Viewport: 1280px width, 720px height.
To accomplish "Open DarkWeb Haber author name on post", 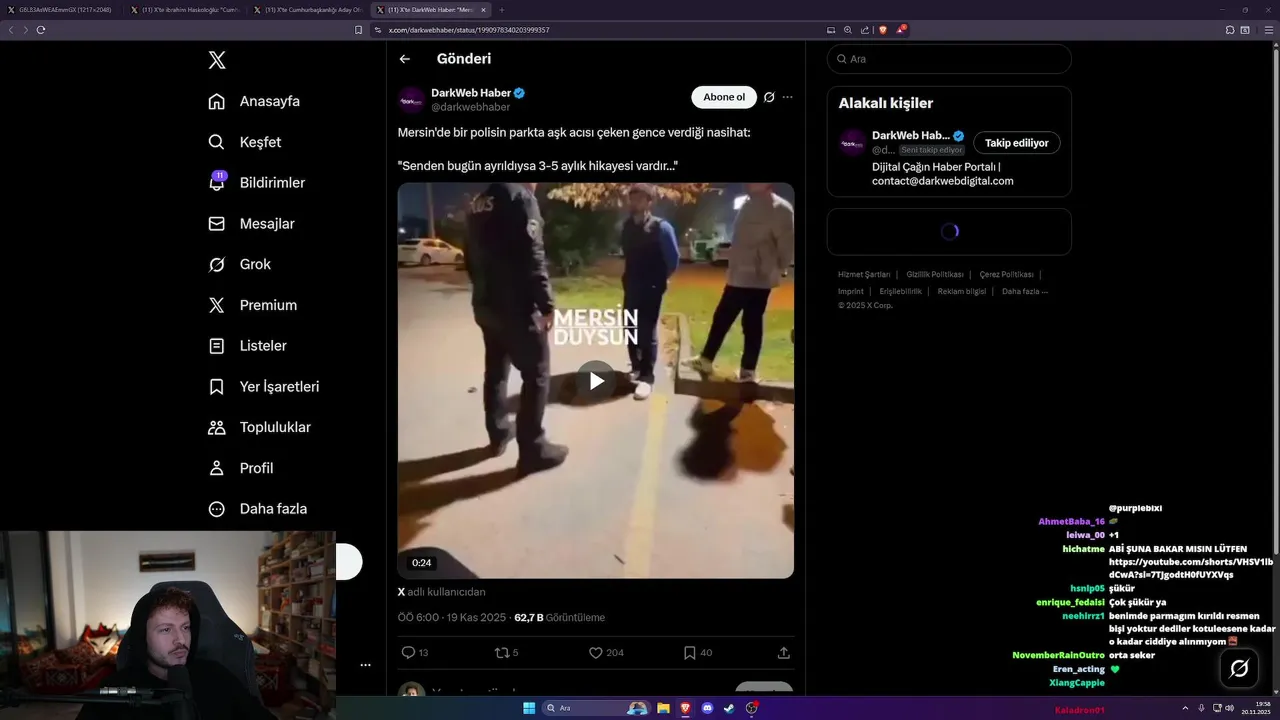I will 471,93.
